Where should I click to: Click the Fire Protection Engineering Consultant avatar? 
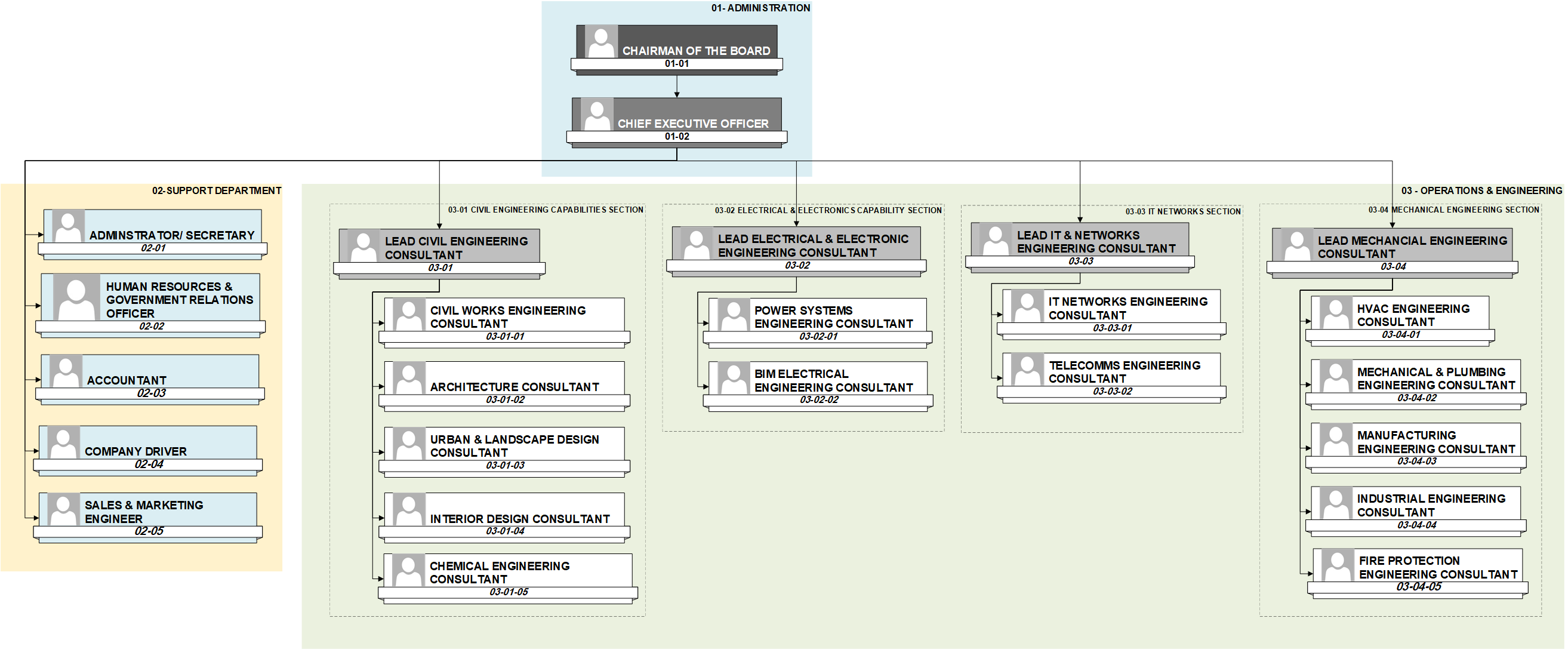(1337, 565)
